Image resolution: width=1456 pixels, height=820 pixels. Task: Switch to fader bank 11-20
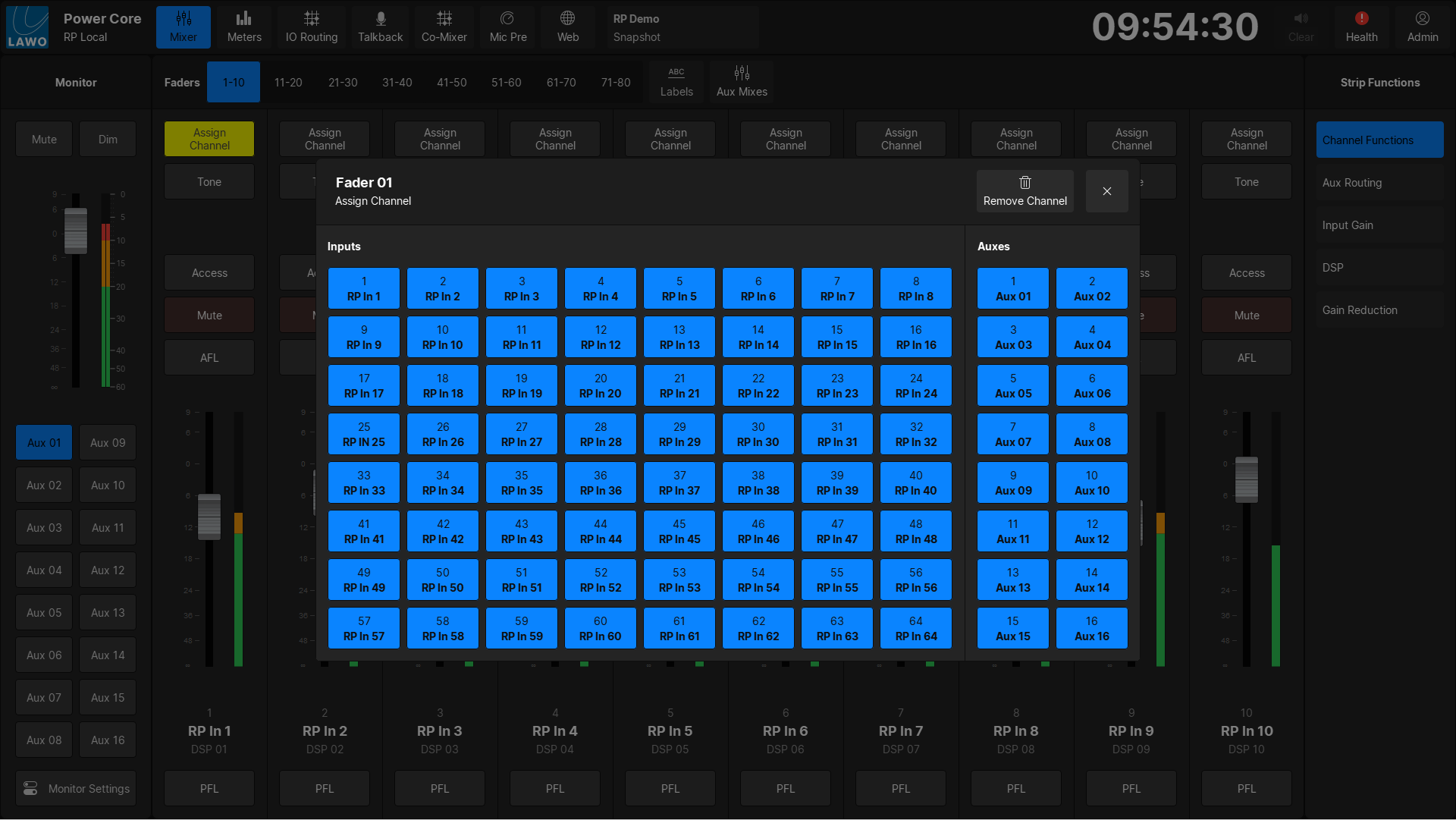288,83
